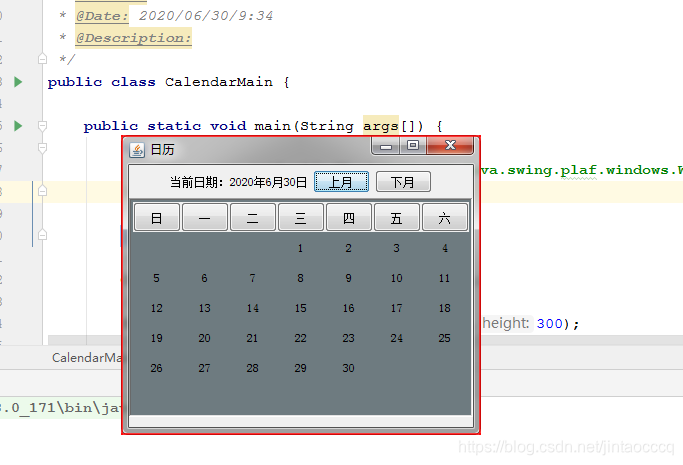Click the 一 weekday header button
Viewport: 683px width, 465px height.
pos(205,217)
